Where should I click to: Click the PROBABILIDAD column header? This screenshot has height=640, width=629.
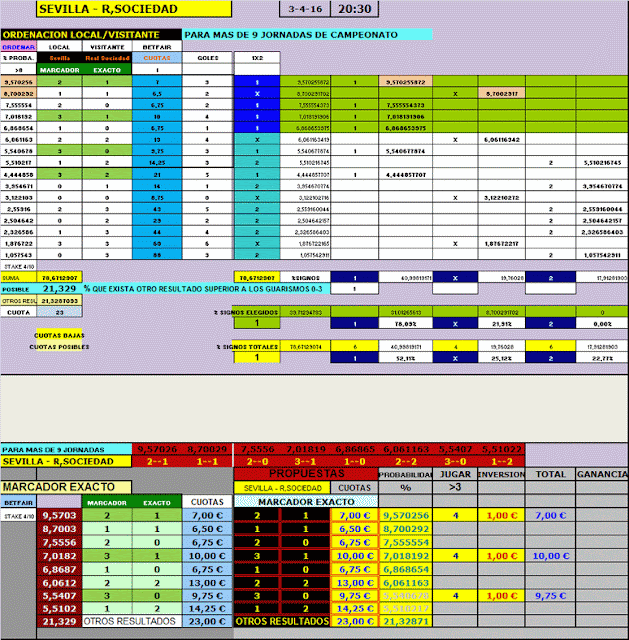[405, 474]
